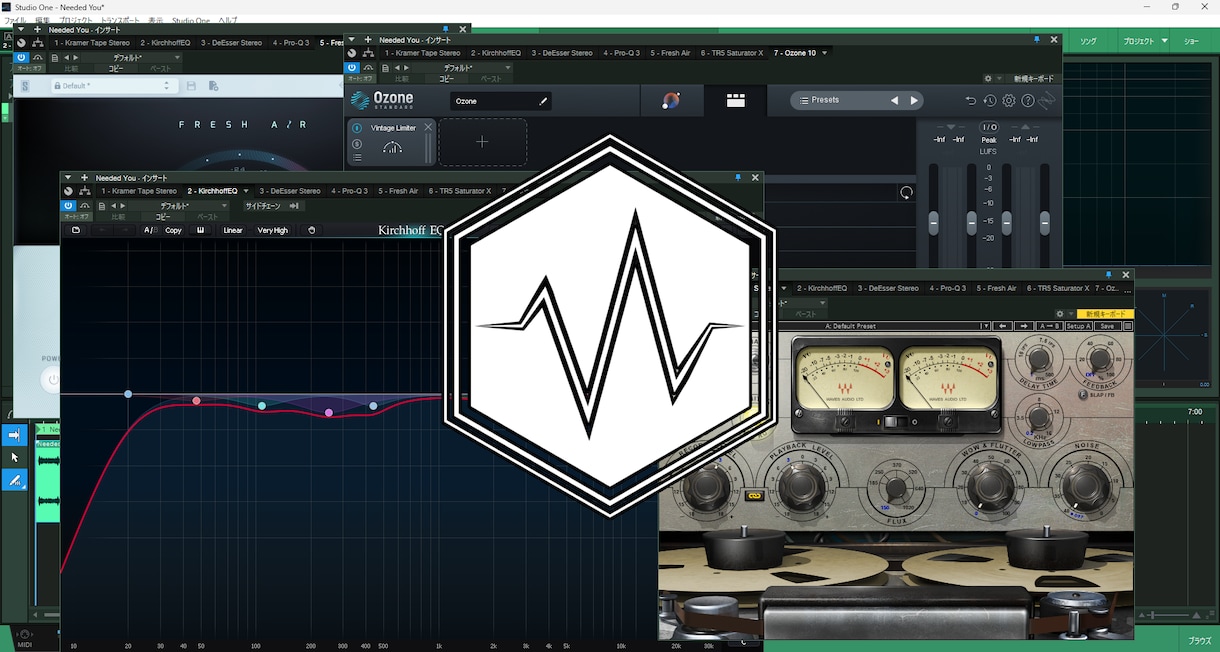Image resolution: width=1220 pixels, height=652 pixels.
Task: Open Ozone module view grid icon
Action: pyautogui.click(x=736, y=100)
